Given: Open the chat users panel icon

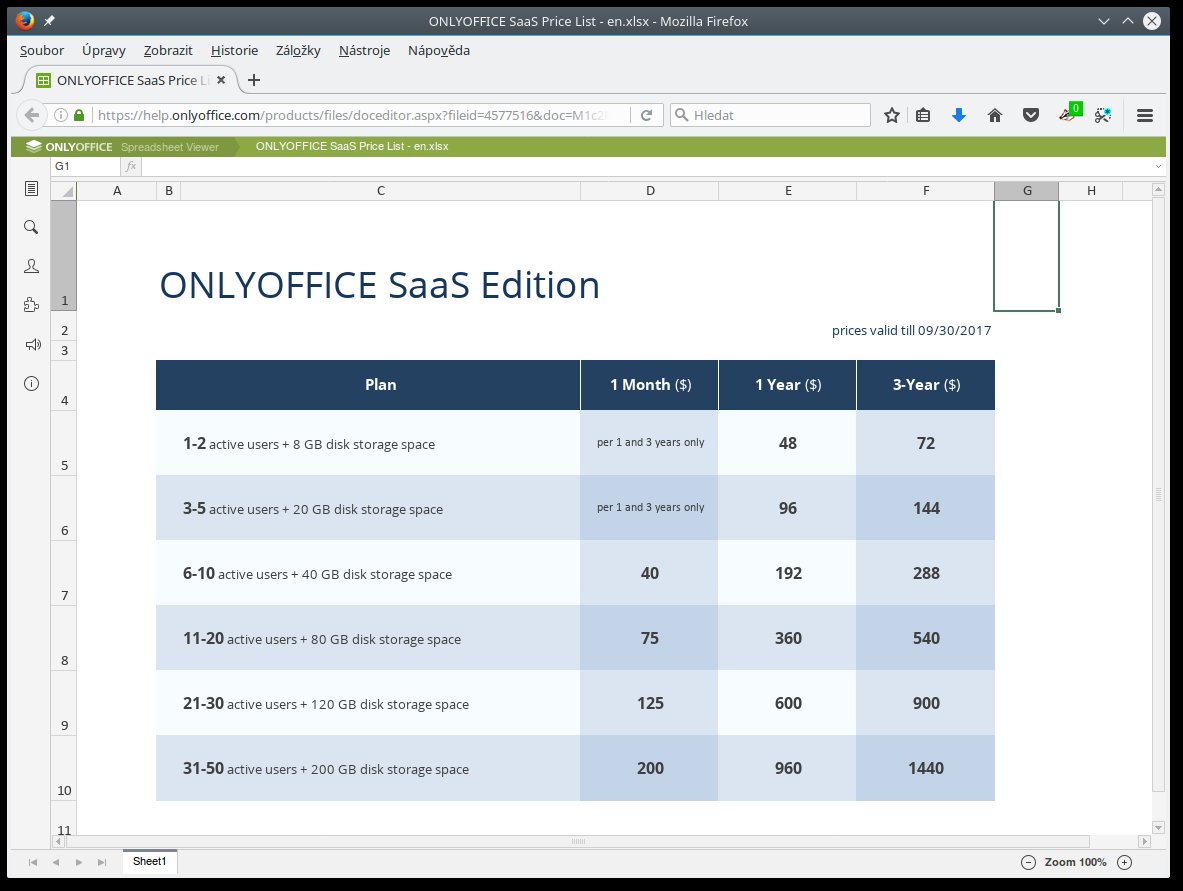Looking at the screenshot, I should coord(31,266).
